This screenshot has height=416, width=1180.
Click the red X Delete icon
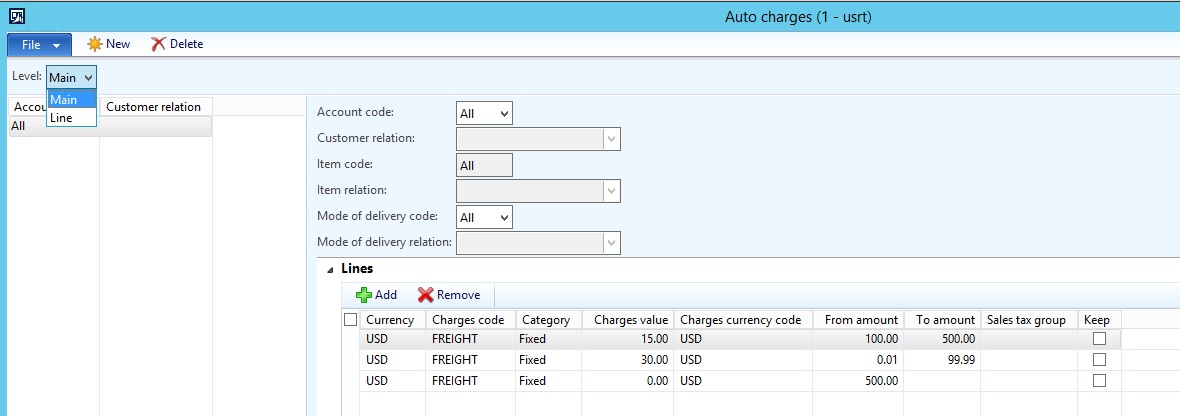[x=158, y=44]
